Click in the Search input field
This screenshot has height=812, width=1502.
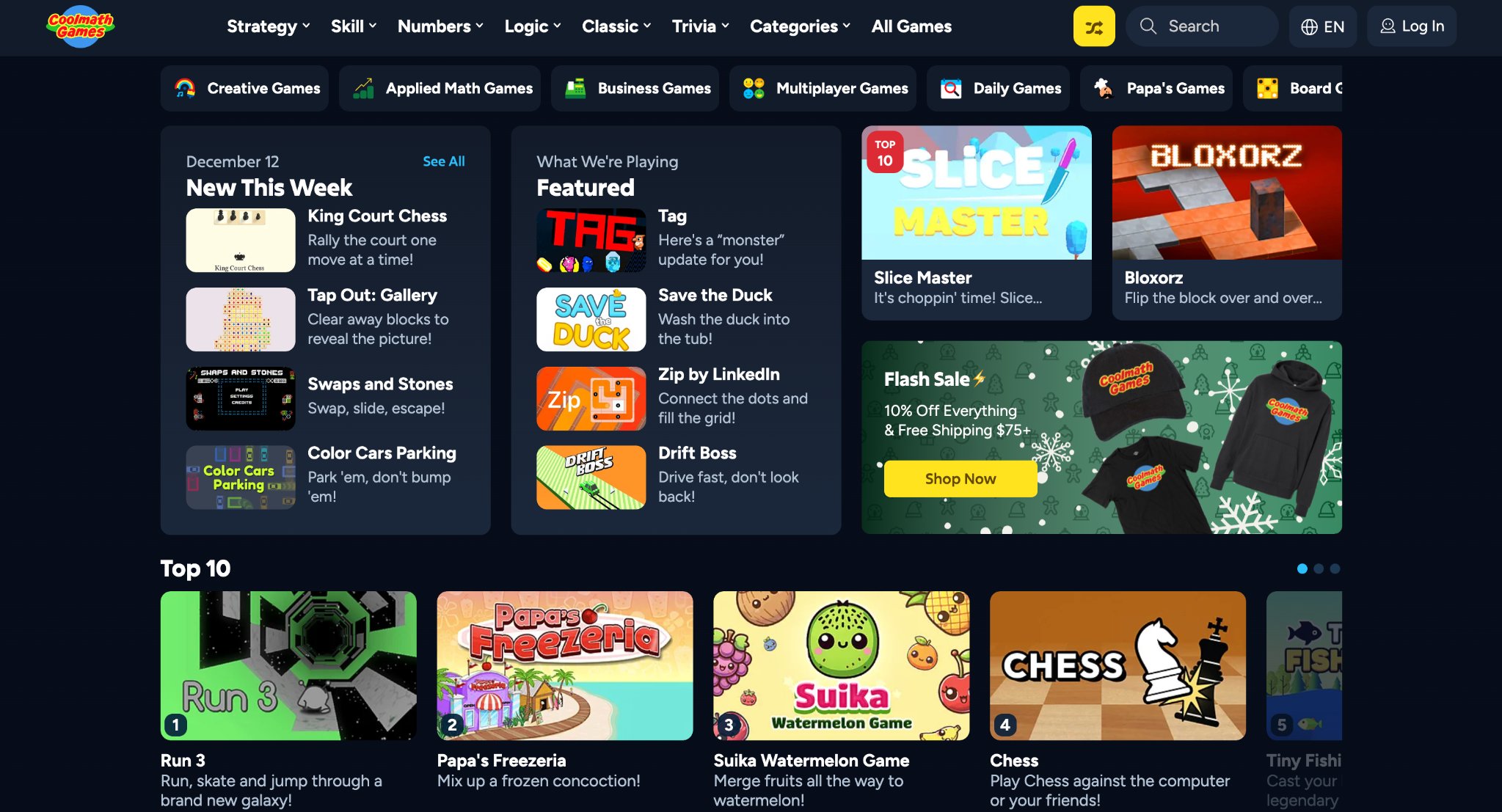point(1202,26)
